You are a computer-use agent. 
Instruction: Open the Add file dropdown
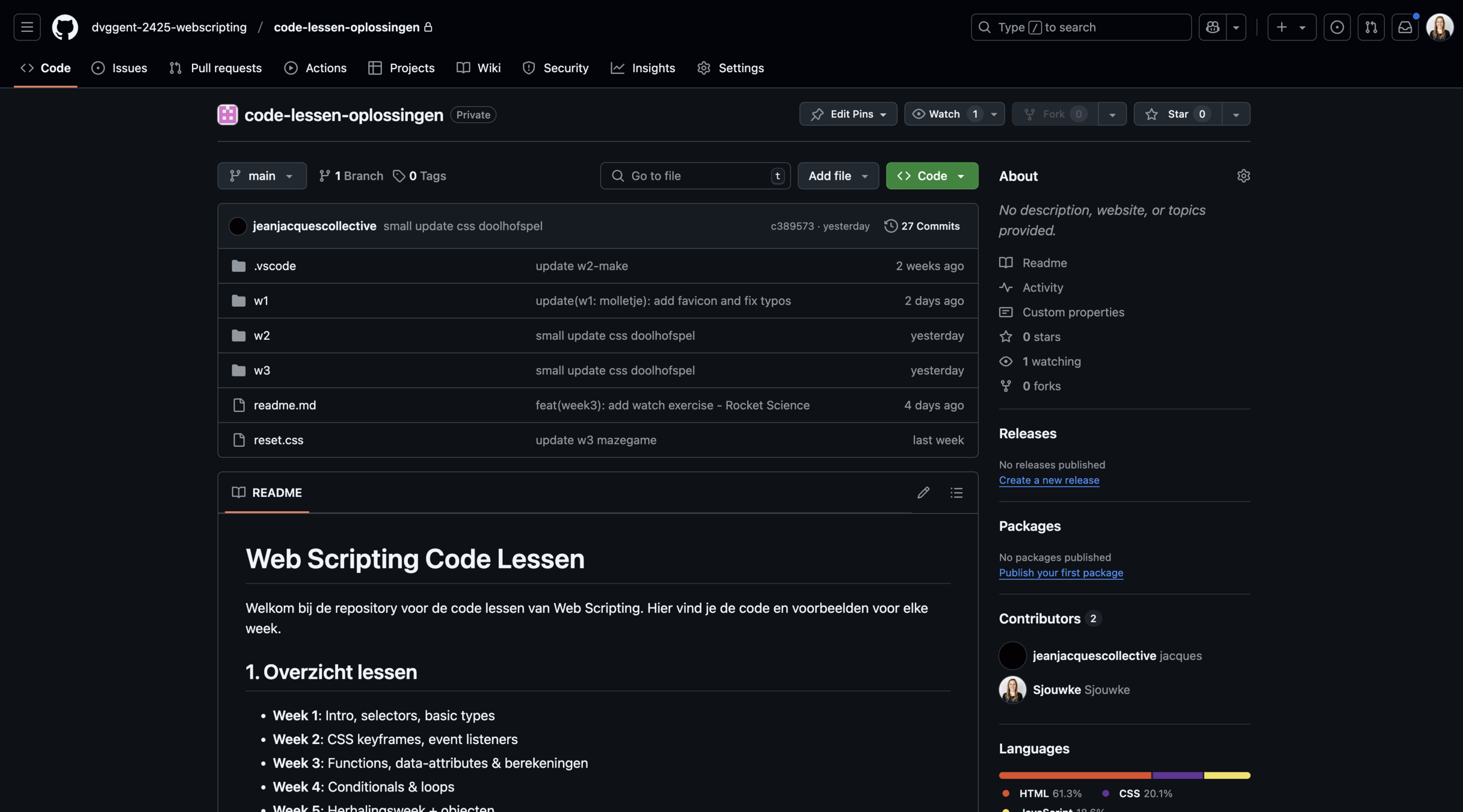click(x=837, y=176)
